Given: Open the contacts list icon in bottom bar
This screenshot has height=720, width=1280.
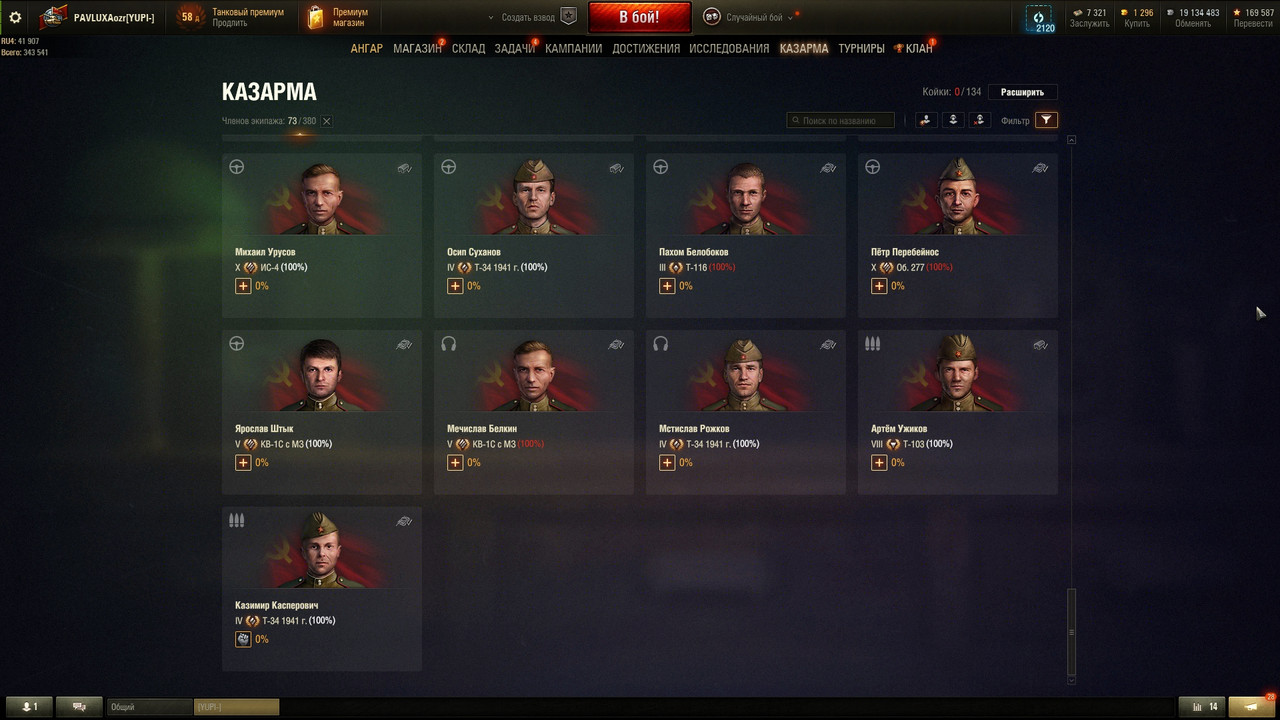Looking at the screenshot, I should tap(30, 707).
